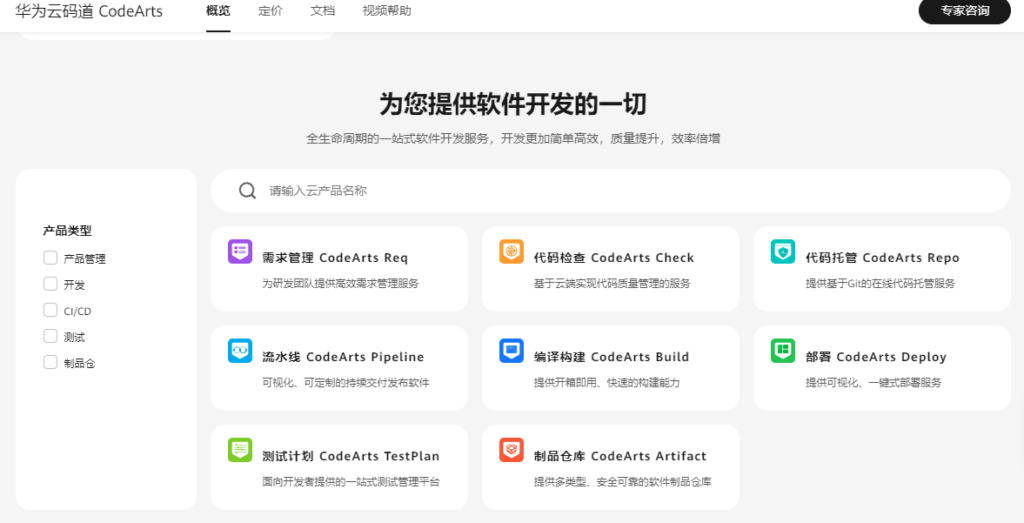The width and height of the screenshot is (1024, 523).
Task: Focus the 请输入云产品名称 search field
Action: point(611,191)
